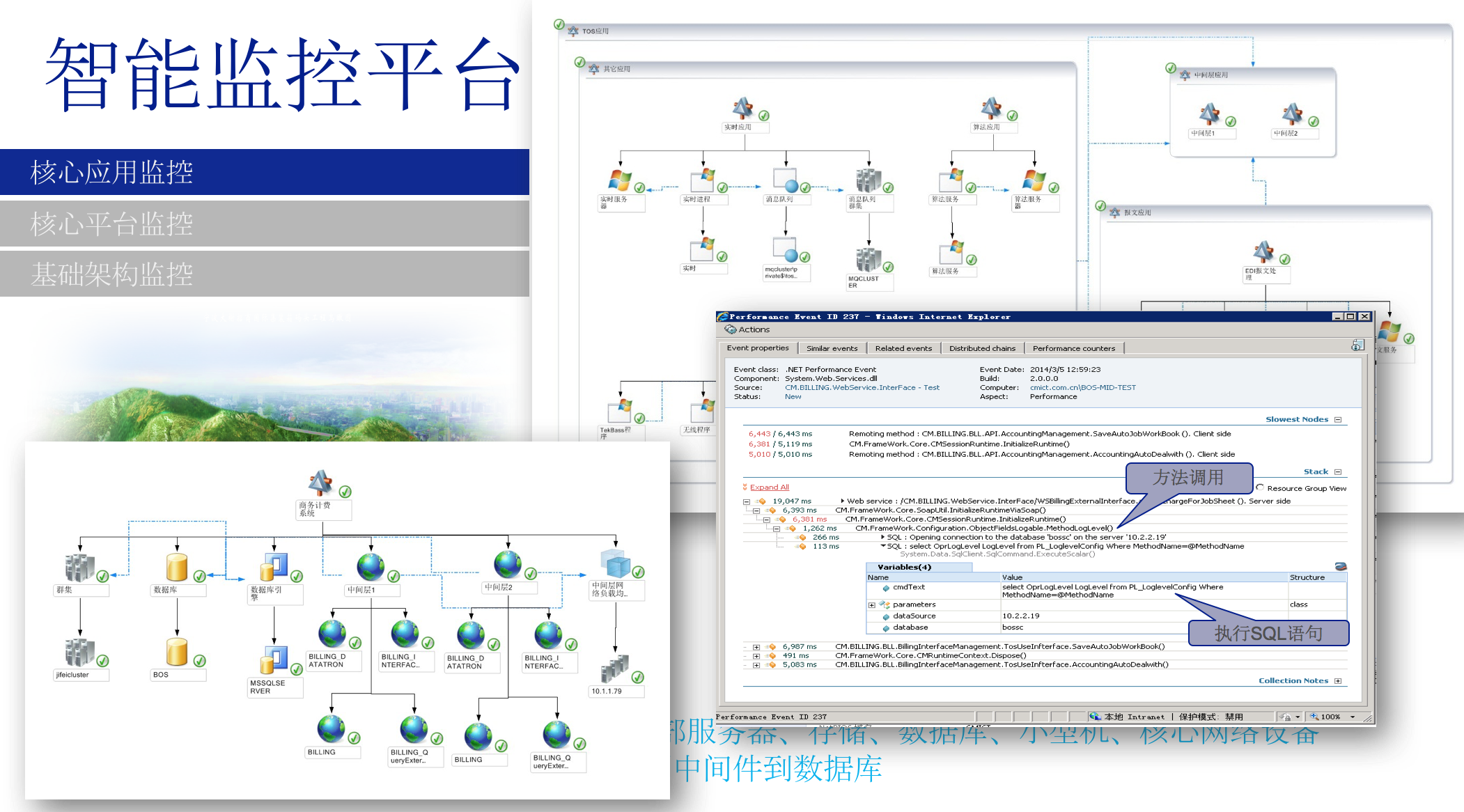Collapse the SQL select OprLogLevel detail triangle
Viewport: 1464px width, 812px height.
[x=883, y=547]
